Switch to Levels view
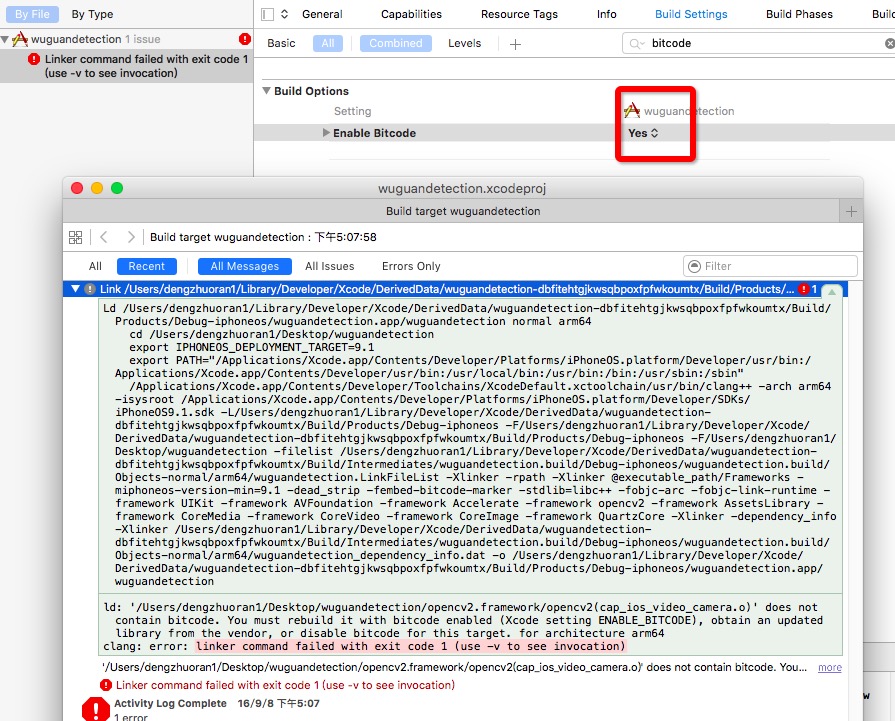The width and height of the screenshot is (895, 721). [464, 43]
